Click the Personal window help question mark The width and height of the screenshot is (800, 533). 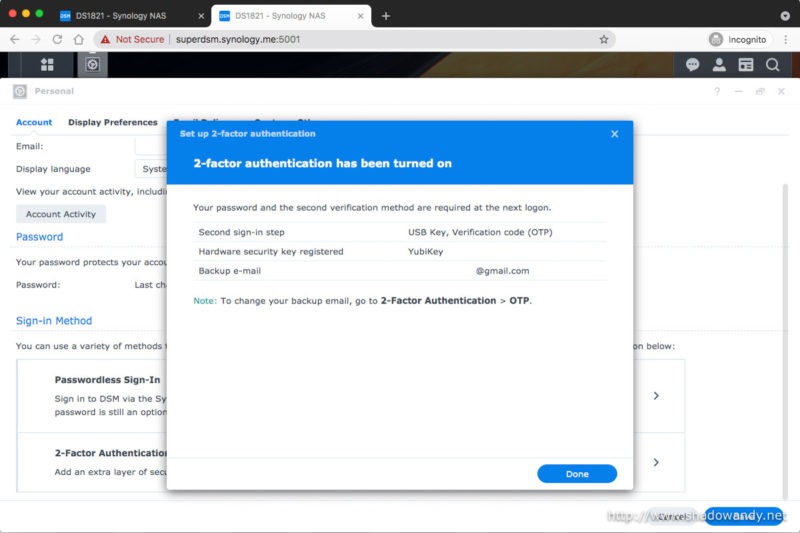tap(717, 91)
